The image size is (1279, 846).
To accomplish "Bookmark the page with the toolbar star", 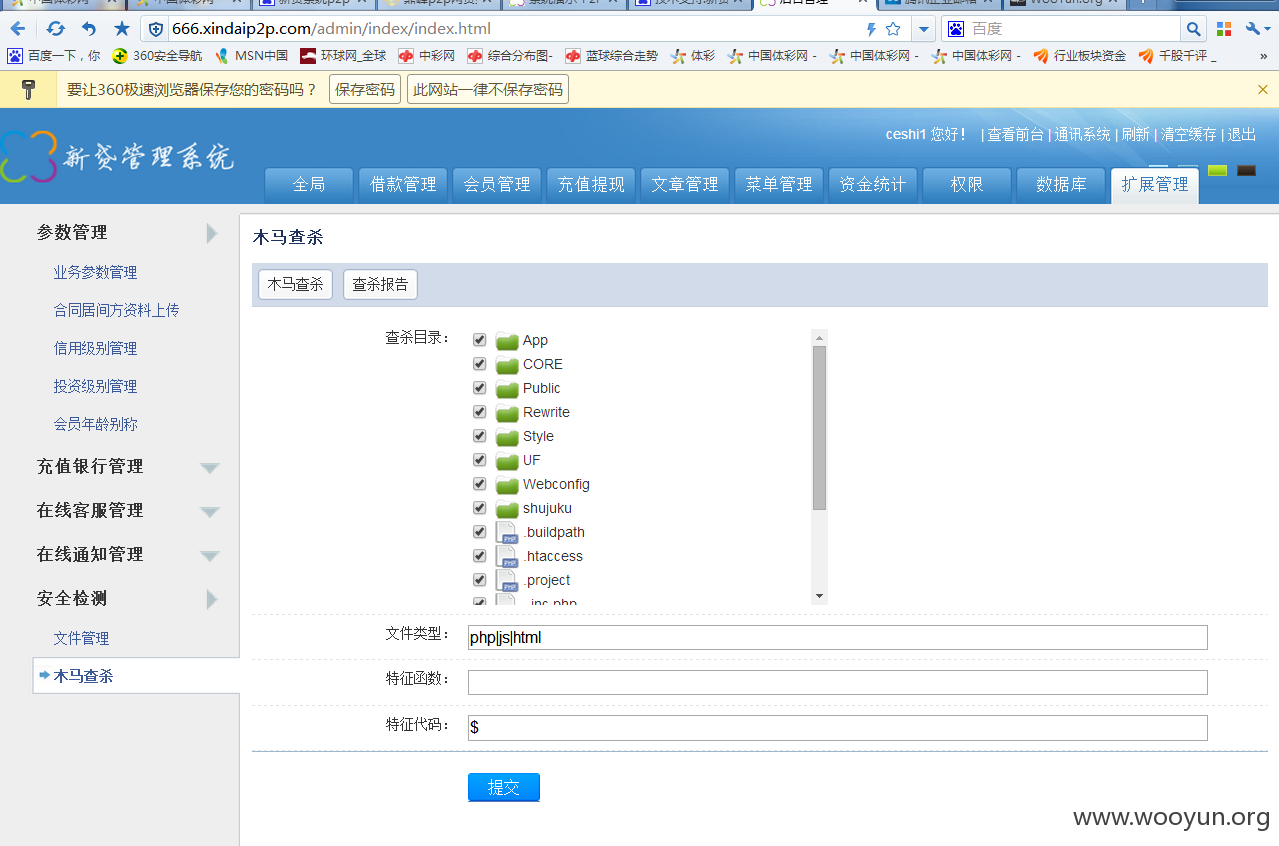I will click(122, 28).
